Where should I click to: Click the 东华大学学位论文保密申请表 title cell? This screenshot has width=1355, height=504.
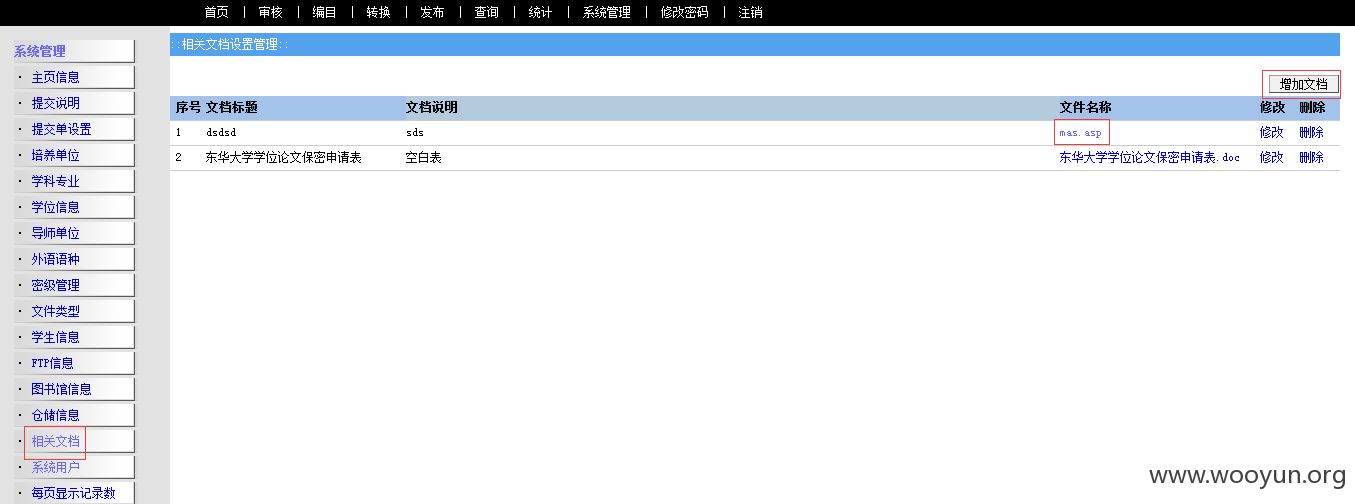point(283,158)
